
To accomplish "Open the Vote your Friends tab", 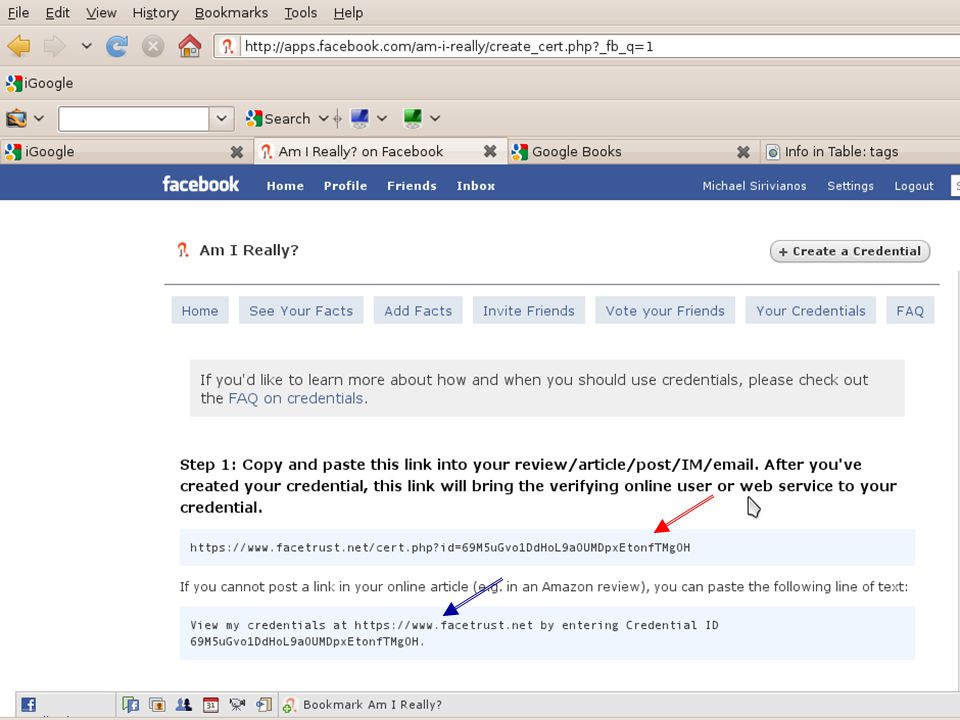I will point(665,311).
